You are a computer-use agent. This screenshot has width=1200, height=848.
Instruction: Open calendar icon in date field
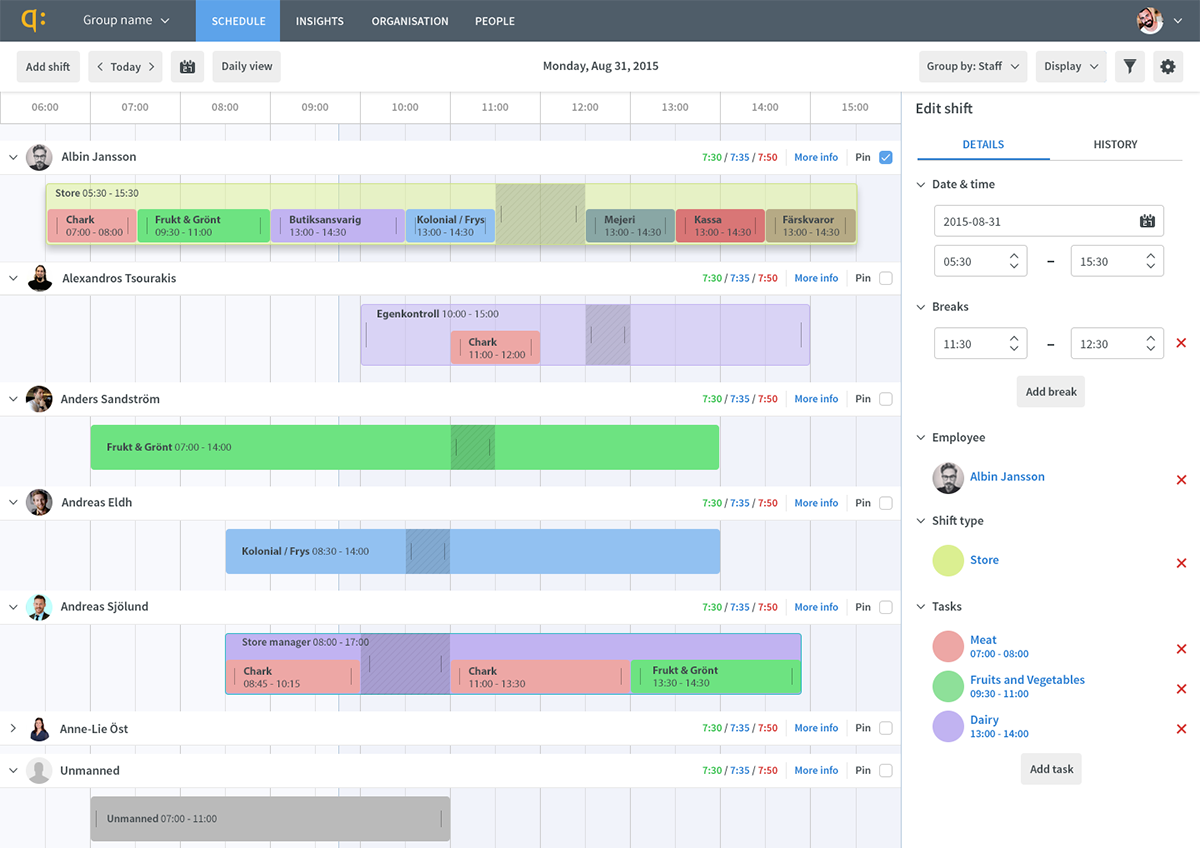pyautogui.click(x=1147, y=221)
